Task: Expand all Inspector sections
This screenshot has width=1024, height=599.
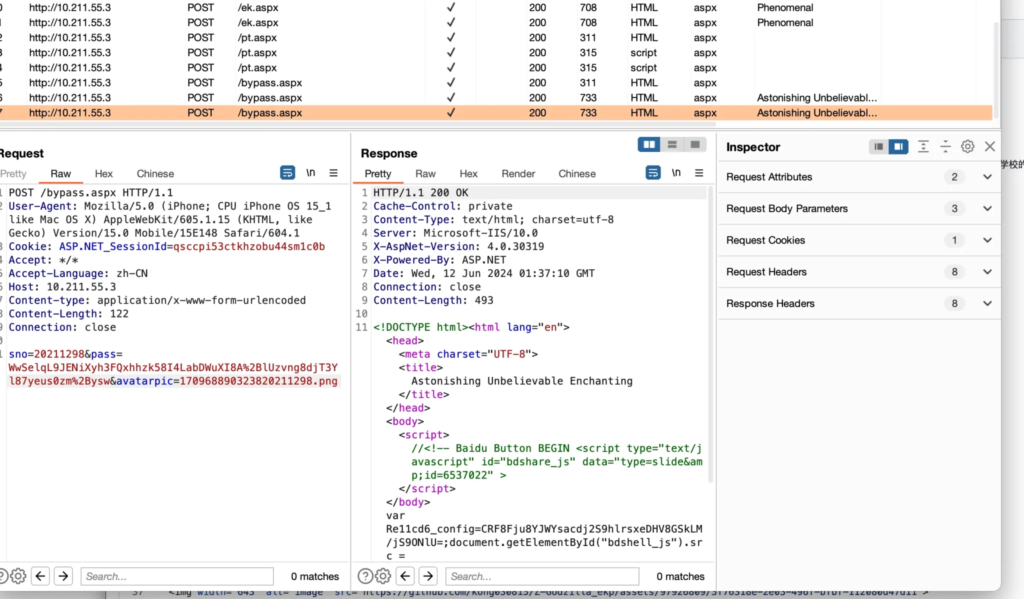Action: 923,147
